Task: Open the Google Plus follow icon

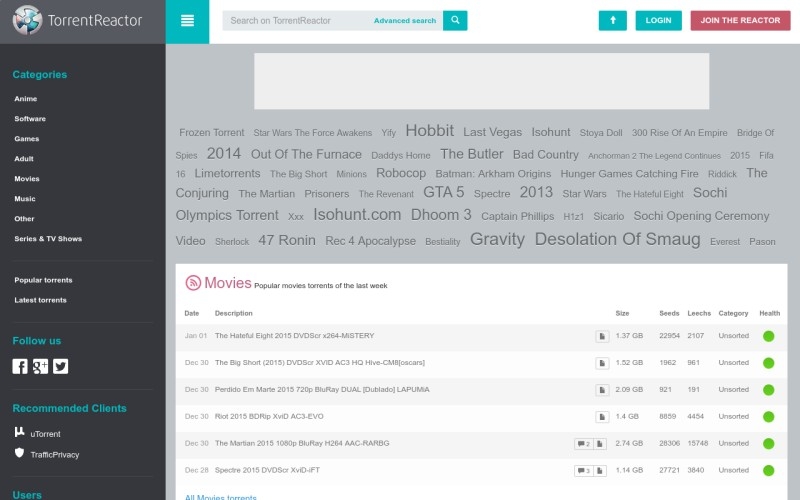Action: pyautogui.click(x=40, y=366)
